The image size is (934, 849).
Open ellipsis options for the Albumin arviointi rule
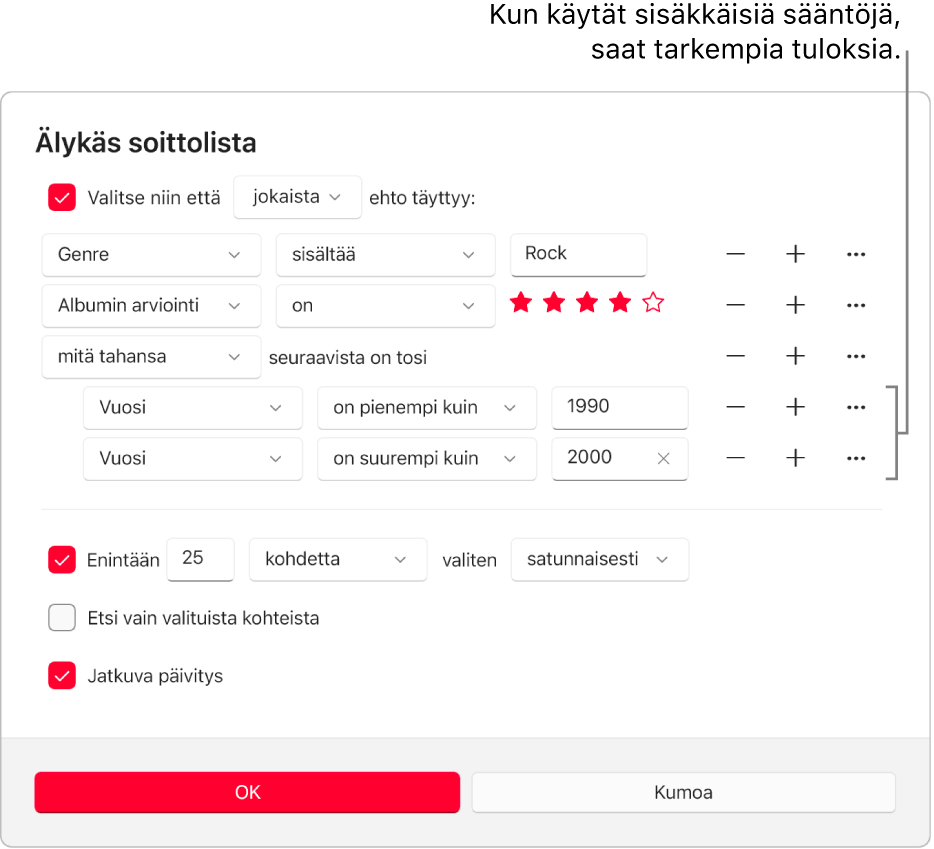(x=856, y=306)
